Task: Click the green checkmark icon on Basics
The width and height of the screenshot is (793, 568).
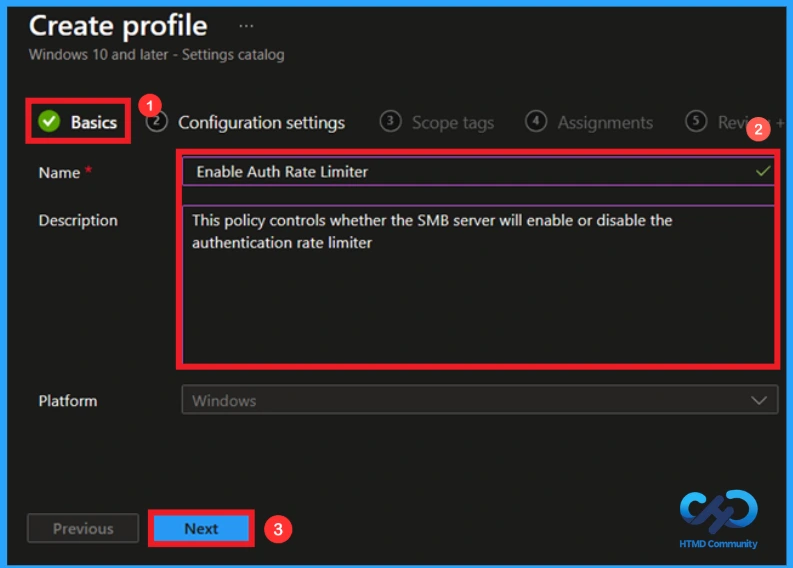Action: [x=49, y=121]
